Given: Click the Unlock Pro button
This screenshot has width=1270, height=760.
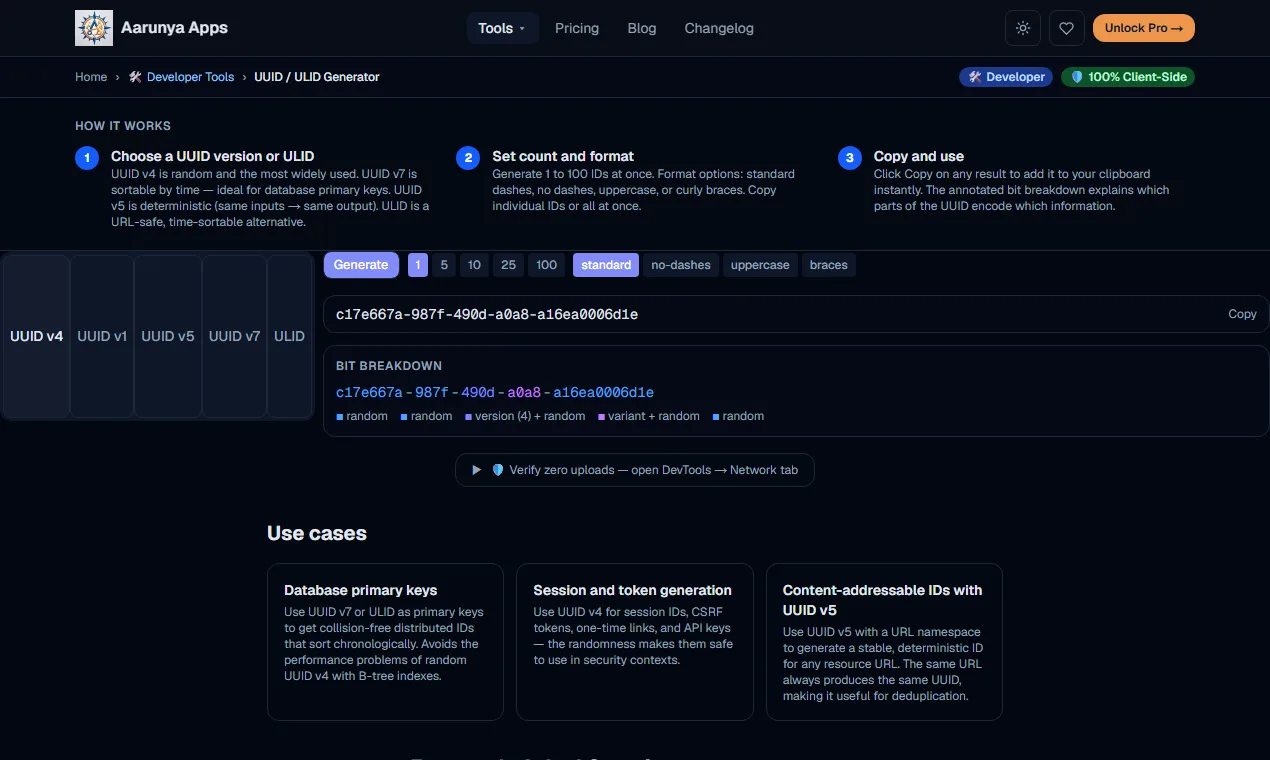Looking at the screenshot, I should 1144,28.
